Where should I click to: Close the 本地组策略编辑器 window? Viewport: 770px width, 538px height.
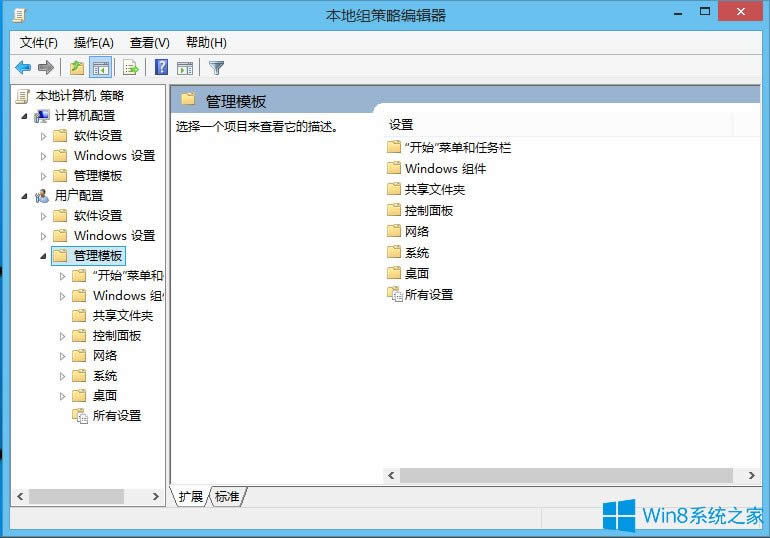pyautogui.click(x=741, y=11)
